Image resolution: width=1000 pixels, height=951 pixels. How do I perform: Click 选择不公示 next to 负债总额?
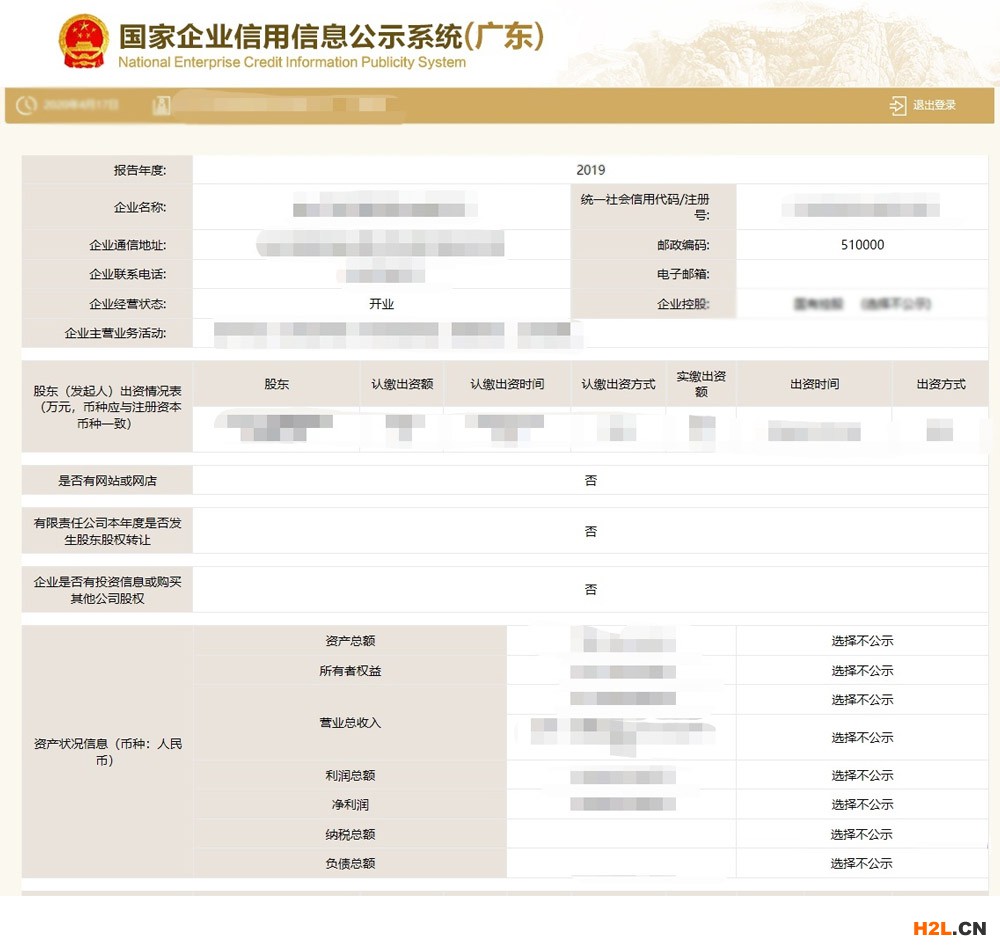(x=861, y=863)
